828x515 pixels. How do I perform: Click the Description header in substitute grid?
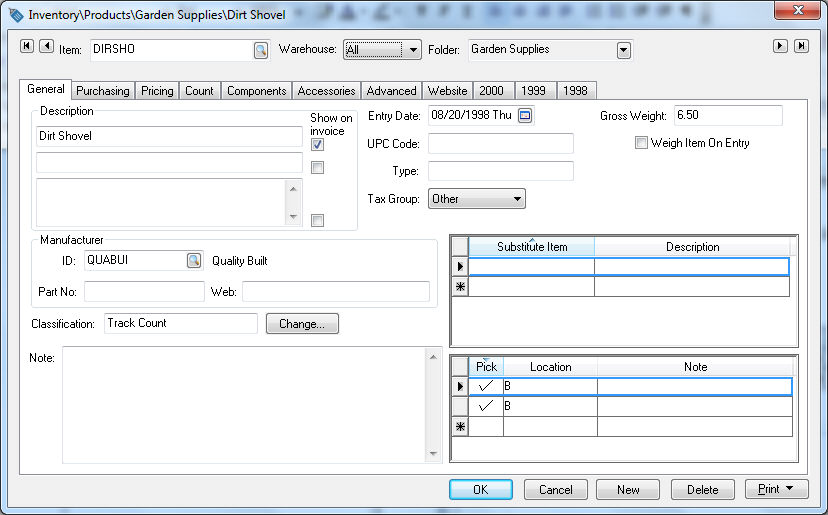coord(692,247)
